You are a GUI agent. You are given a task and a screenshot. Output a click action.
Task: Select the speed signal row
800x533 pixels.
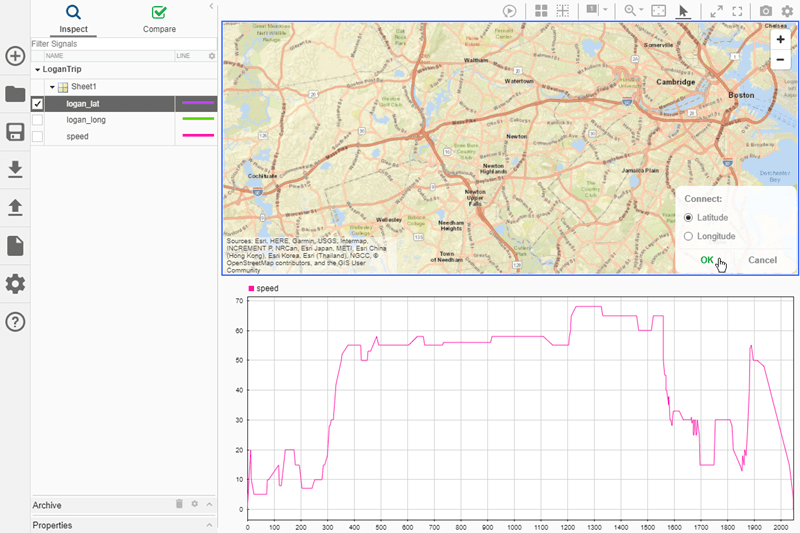124,136
